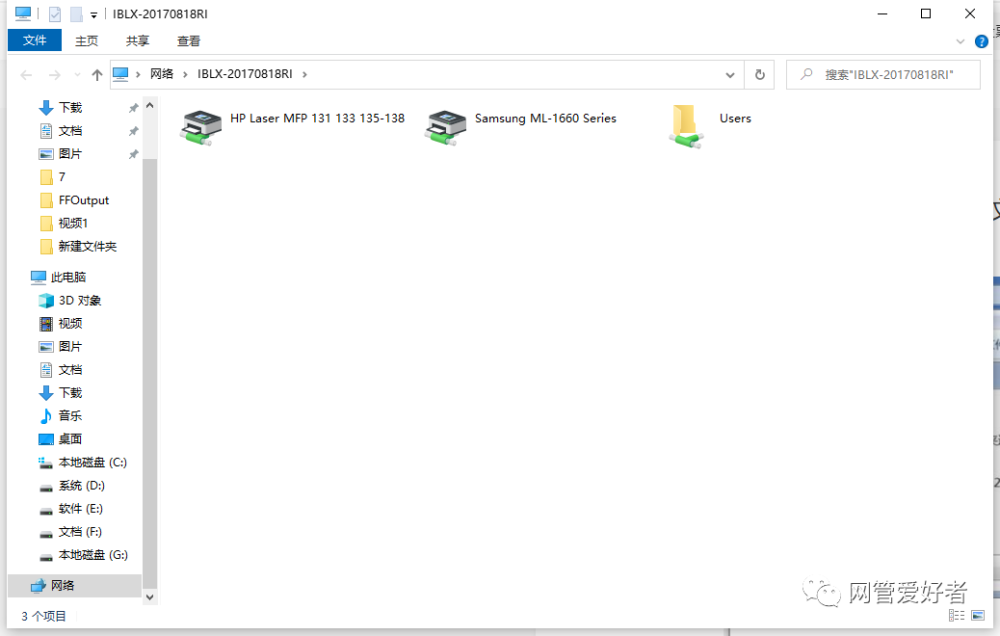This screenshot has width=1000, height=636.
Task: Click the computer icon in the address bar
Action: tap(121, 74)
